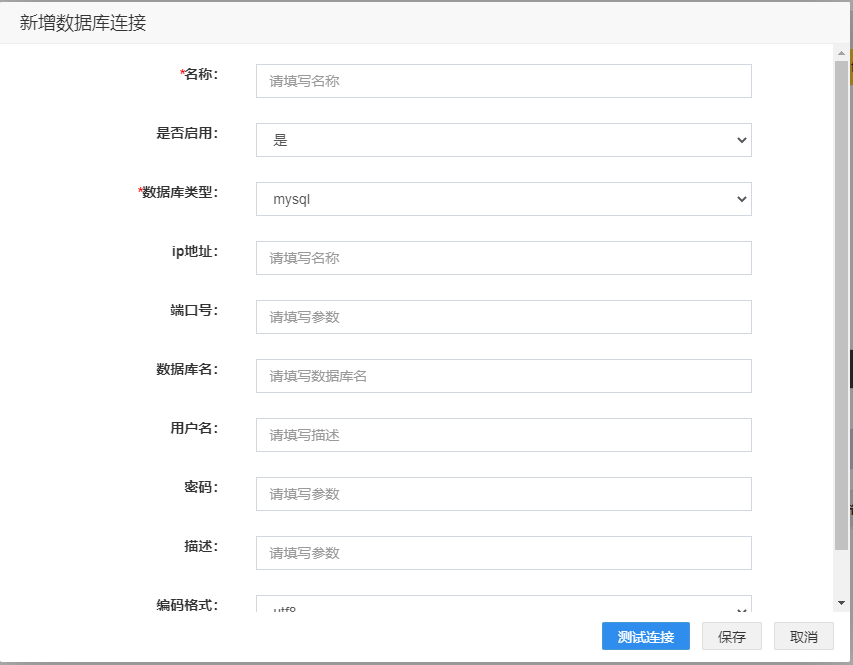
Task: Click the 编码格式 label
Action: (x=187, y=605)
